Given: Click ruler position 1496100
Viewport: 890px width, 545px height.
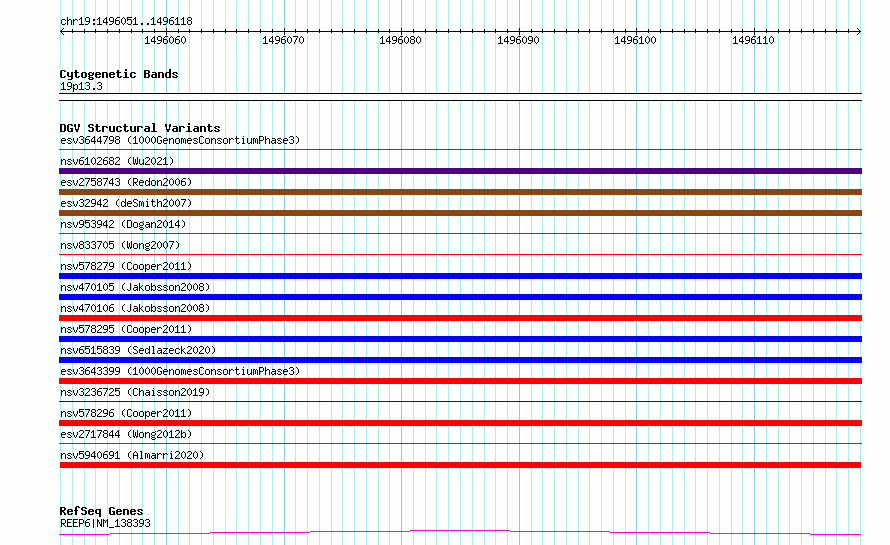Looking at the screenshot, I should click(635, 40).
